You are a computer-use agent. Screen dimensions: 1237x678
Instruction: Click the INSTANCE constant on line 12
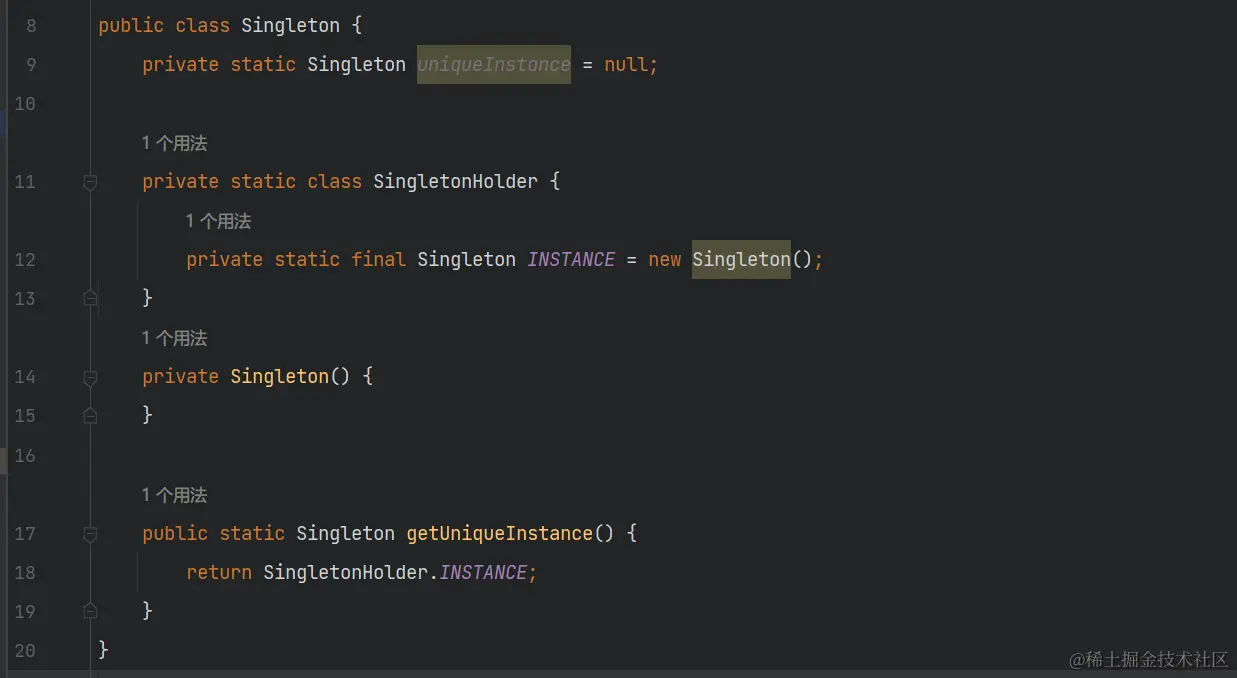click(571, 260)
